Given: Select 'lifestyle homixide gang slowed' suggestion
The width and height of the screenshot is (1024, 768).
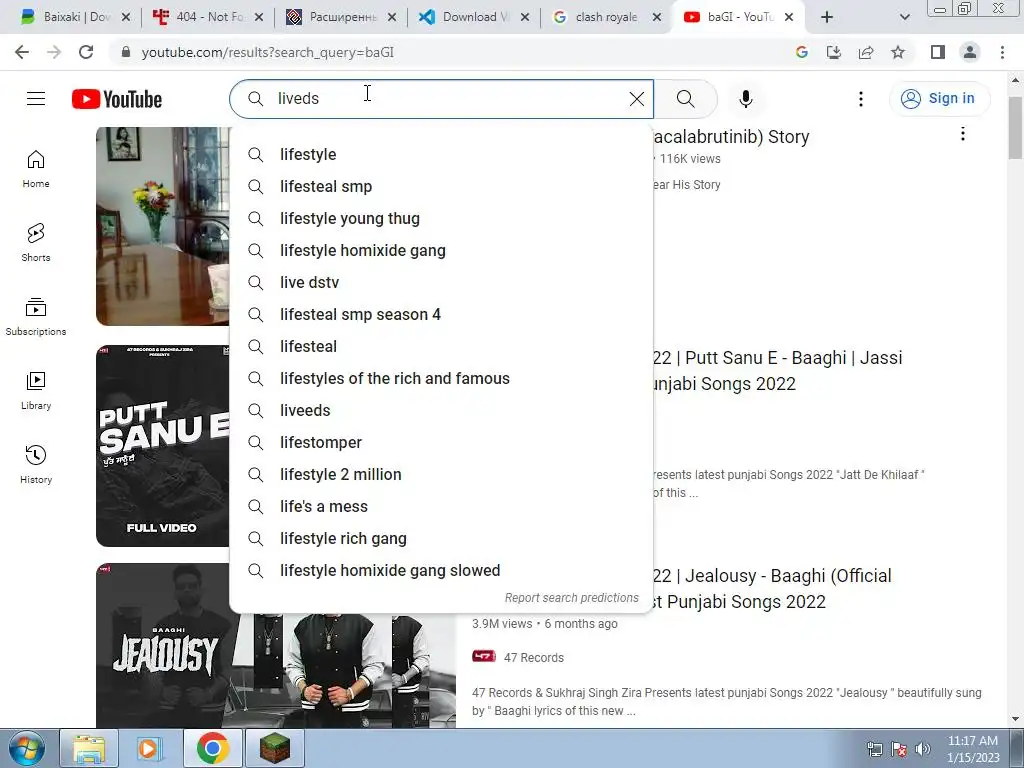Looking at the screenshot, I should (441, 570).
